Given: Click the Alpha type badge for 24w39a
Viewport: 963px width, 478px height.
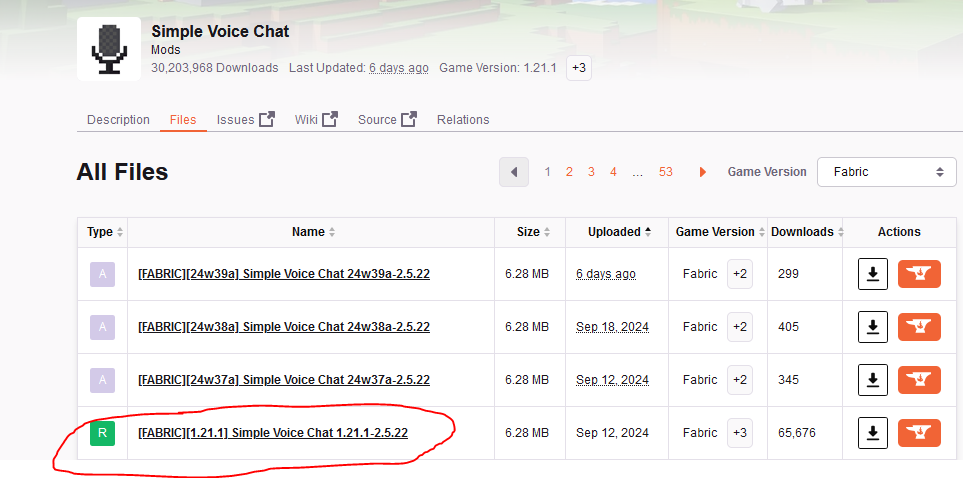Looking at the screenshot, I should point(103,274).
